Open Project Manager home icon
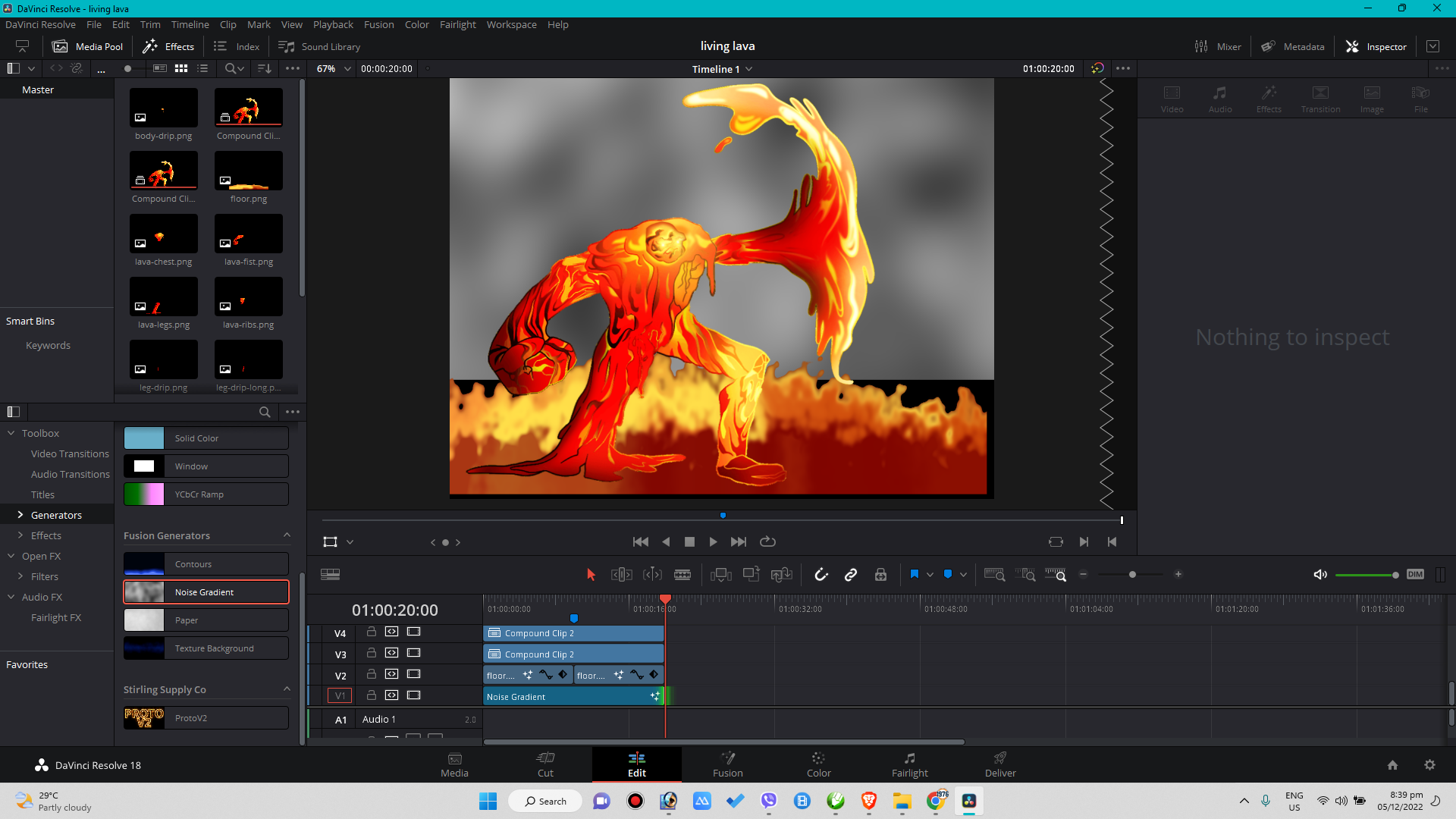Image resolution: width=1456 pixels, height=819 pixels. click(1392, 765)
